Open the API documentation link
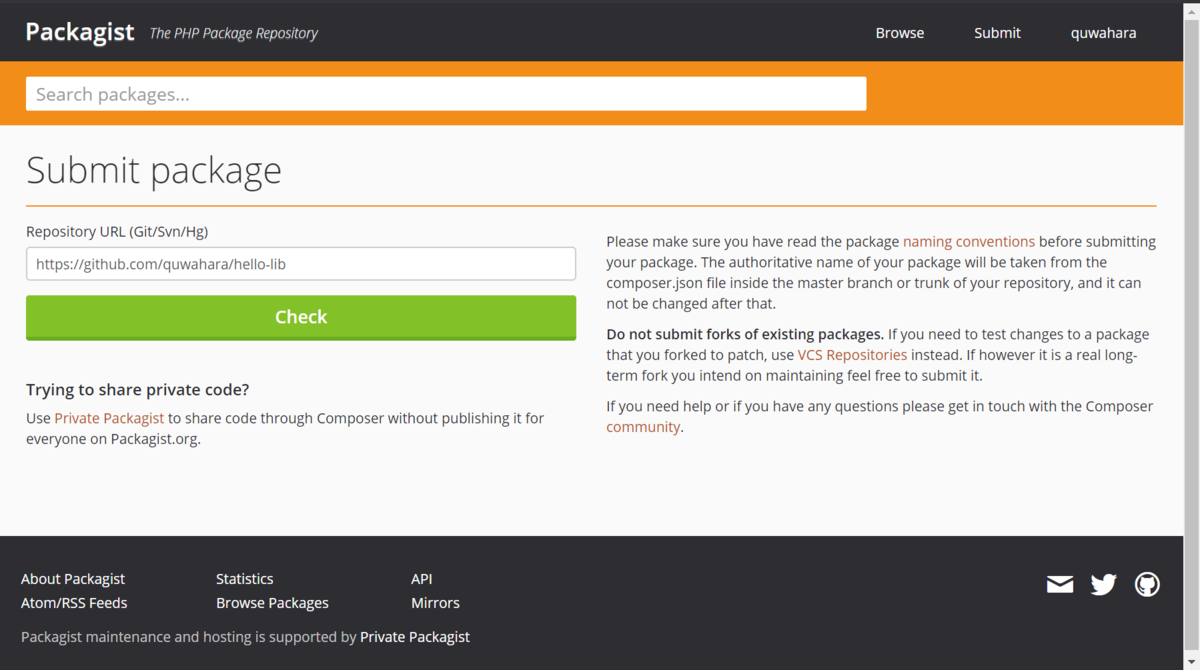Image resolution: width=1200 pixels, height=670 pixels. tap(421, 578)
